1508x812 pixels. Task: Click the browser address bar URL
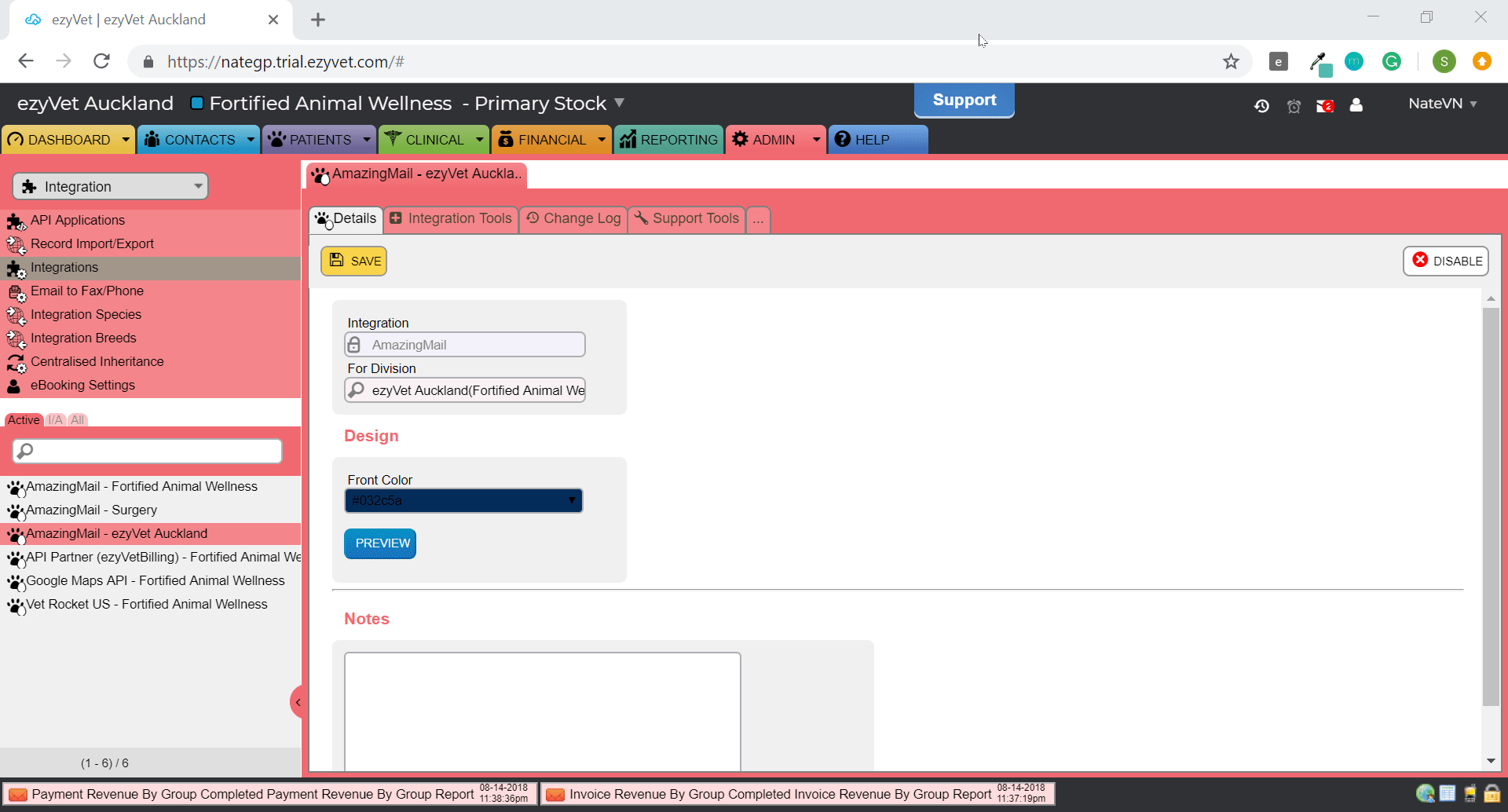[x=285, y=62]
